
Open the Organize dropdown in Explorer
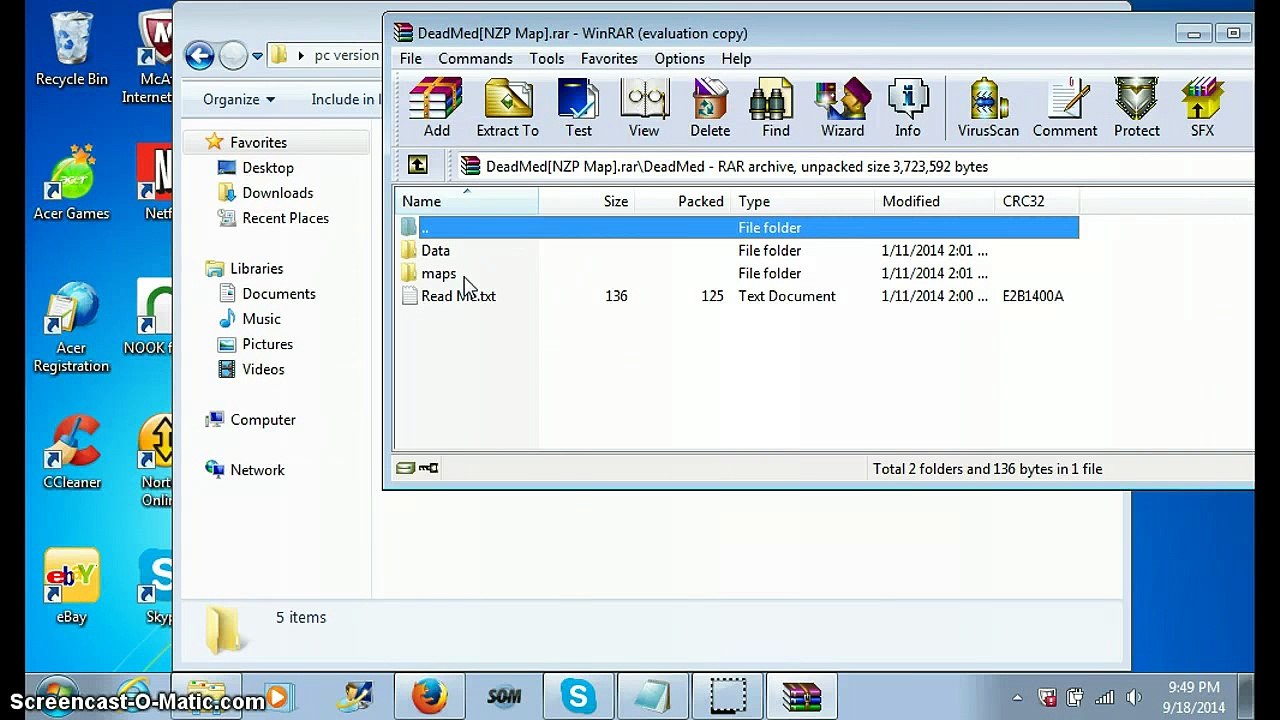tap(238, 99)
